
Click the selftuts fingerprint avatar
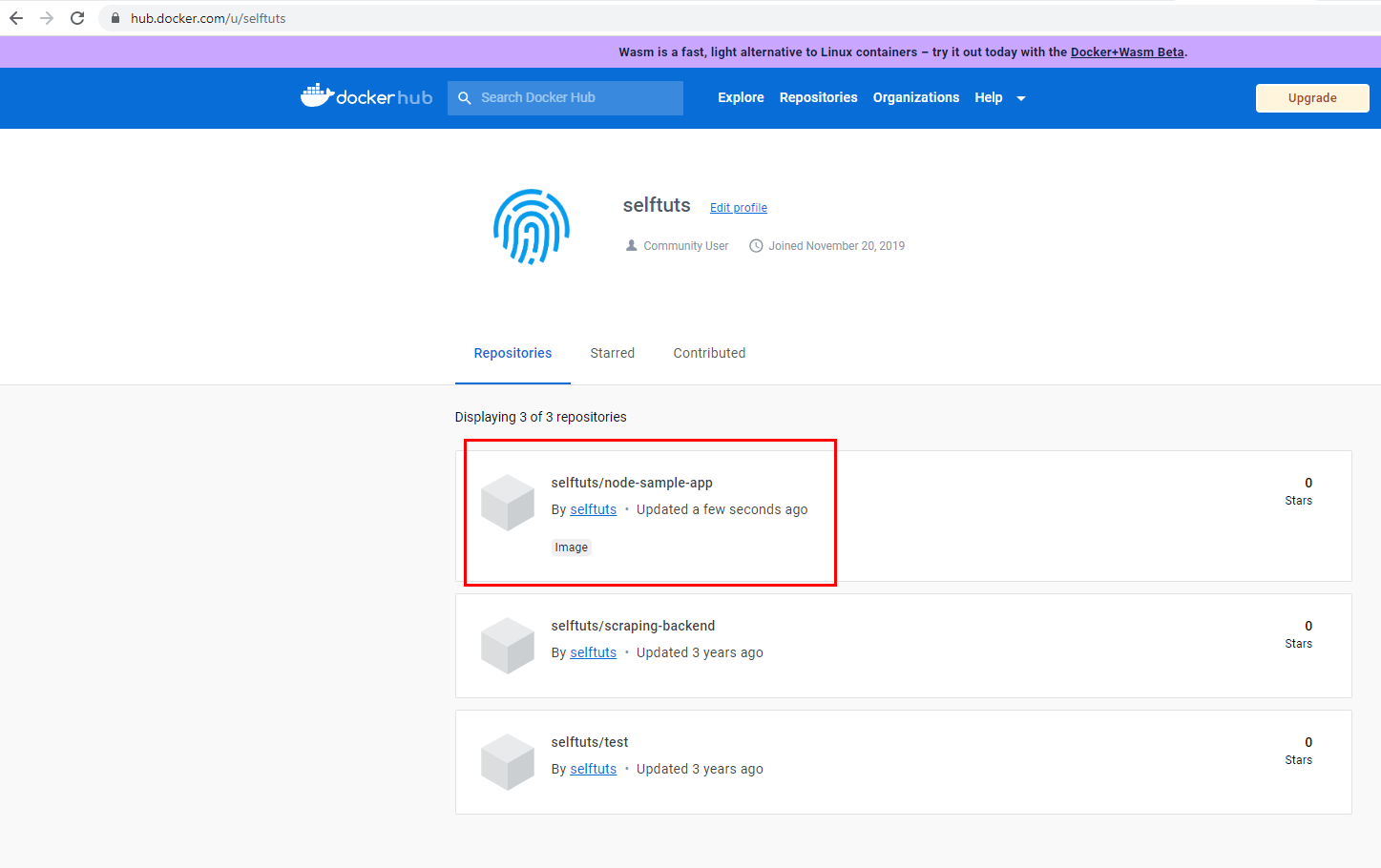click(x=532, y=227)
